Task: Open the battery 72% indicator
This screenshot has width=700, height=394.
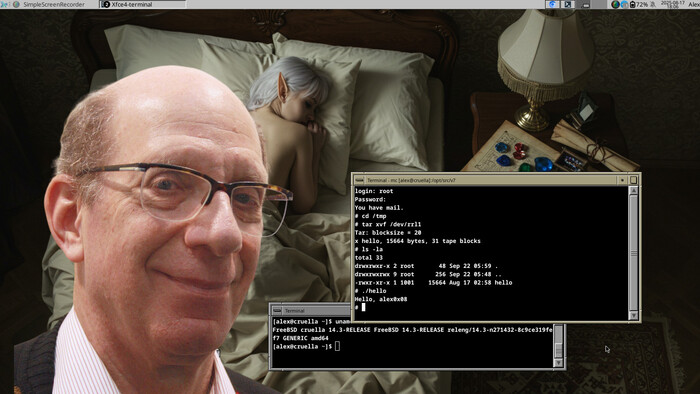Action: [x=638, y=4]
